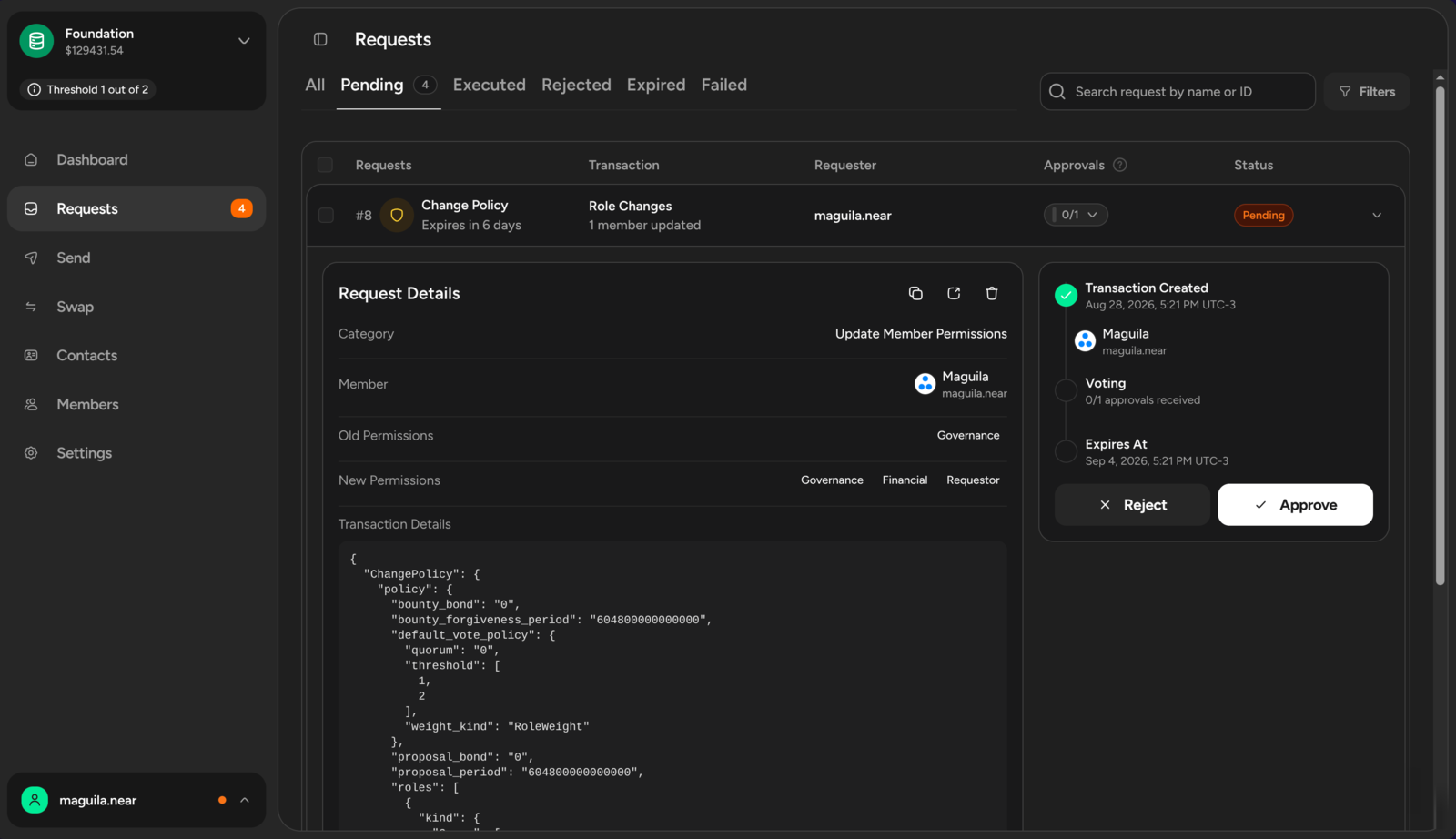
Task: Click the Dashboard home icon
Action: coord(31,159)
